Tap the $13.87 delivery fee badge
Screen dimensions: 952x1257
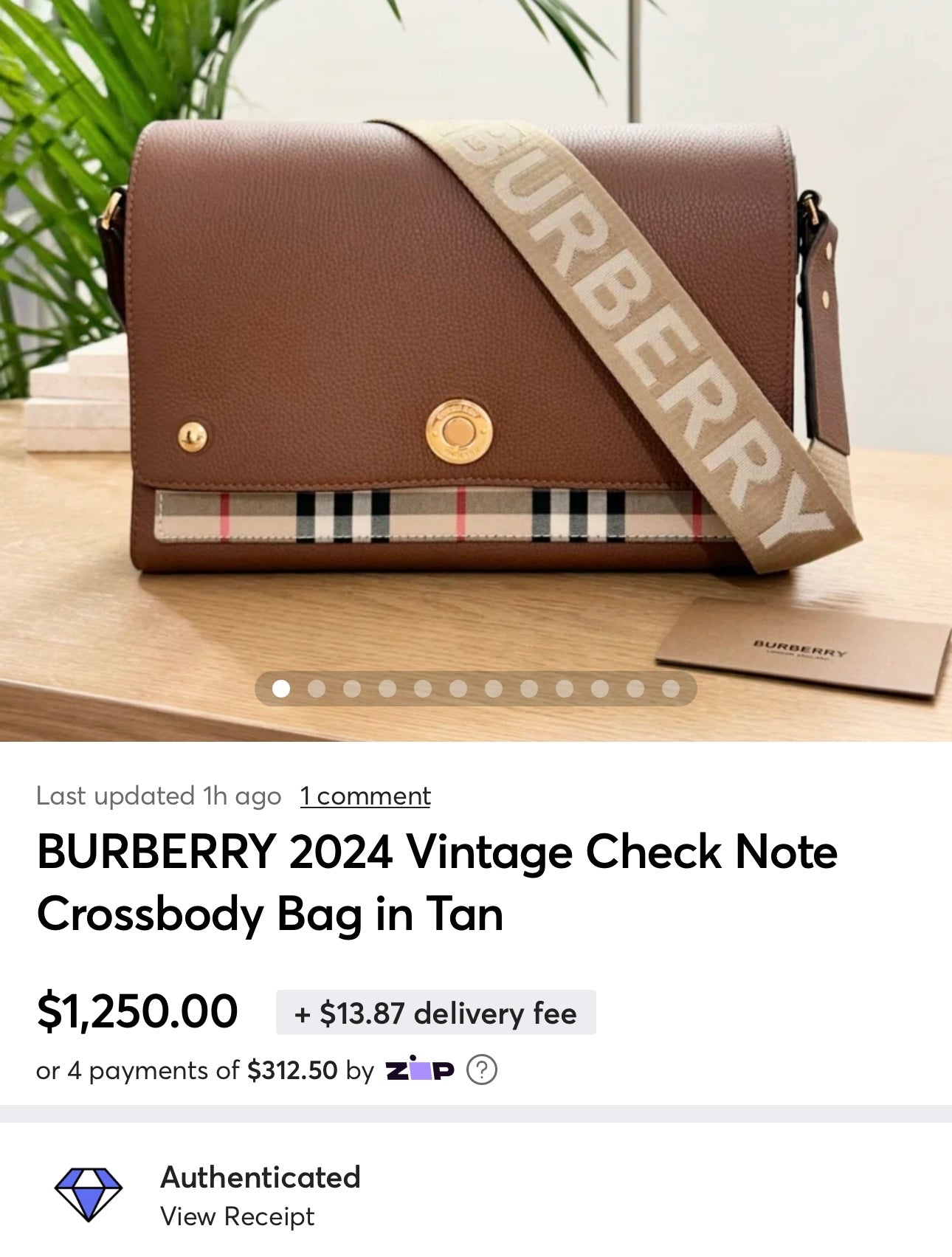point(435,1012)
